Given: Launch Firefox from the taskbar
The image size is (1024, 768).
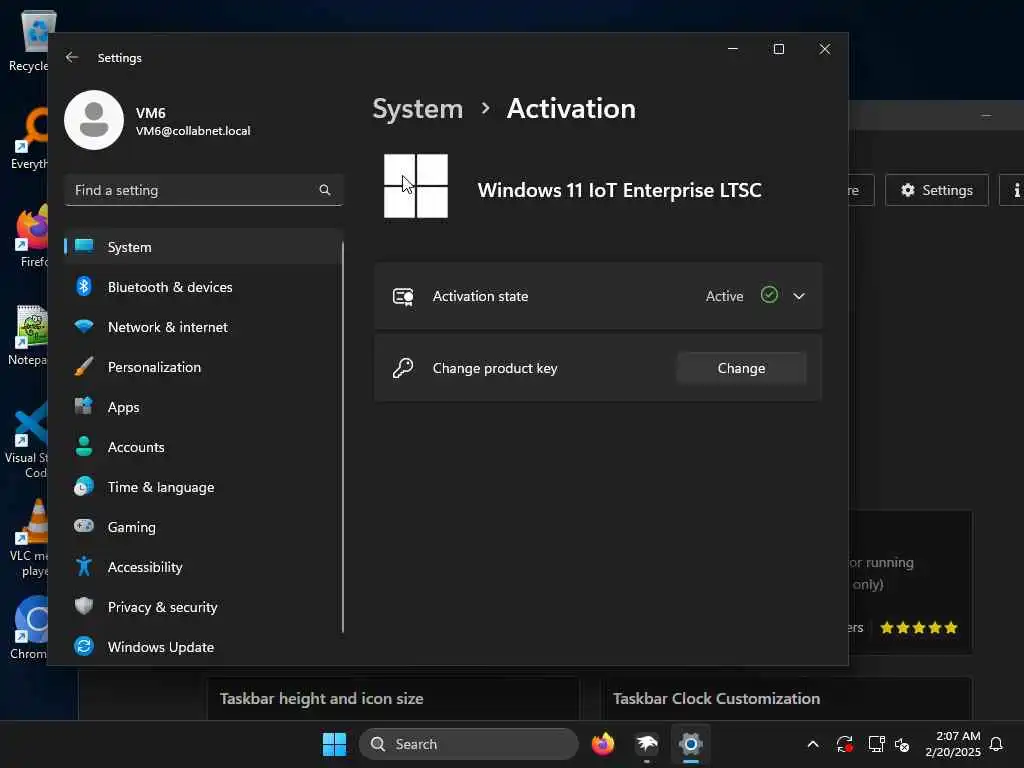Looking at the screenshot, I should pyautogui.click(x=603, y=744).
